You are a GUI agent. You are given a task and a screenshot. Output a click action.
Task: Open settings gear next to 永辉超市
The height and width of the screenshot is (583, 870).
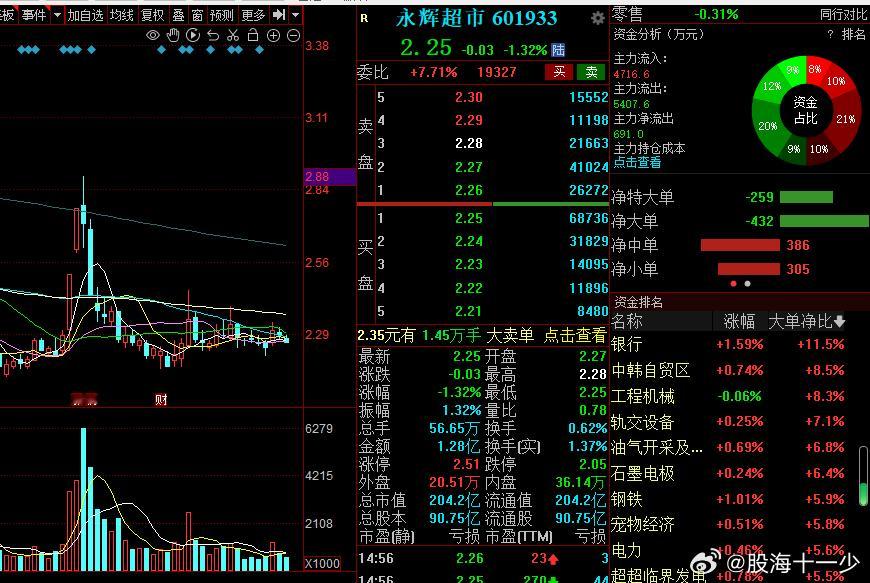click(x=598, y=18)
